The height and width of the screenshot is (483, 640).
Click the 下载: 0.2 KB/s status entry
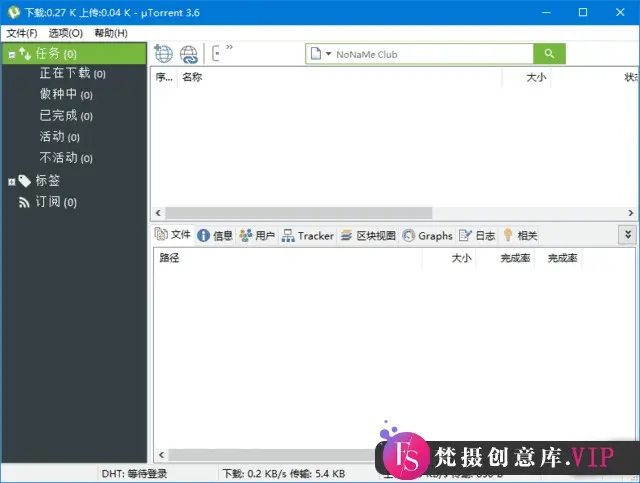283,474
